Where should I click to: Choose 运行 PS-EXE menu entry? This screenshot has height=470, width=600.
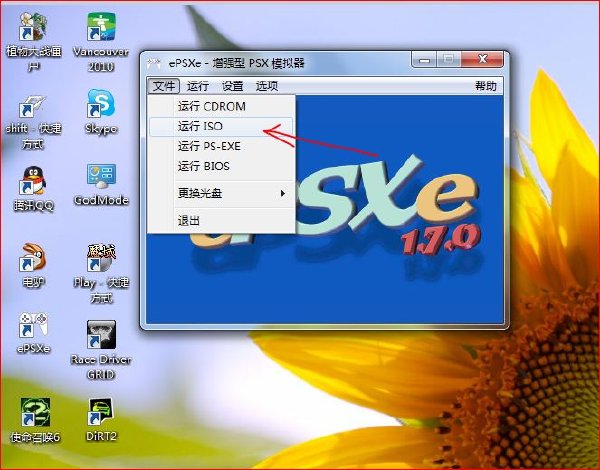pyautogui.click(x=221, y=146)
